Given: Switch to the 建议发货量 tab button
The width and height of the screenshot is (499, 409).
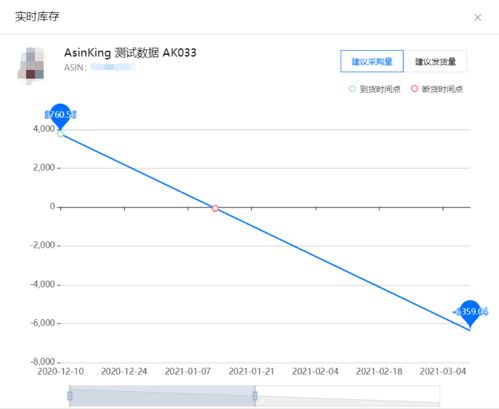Looking at the screenshot, I should click(435, 61).
